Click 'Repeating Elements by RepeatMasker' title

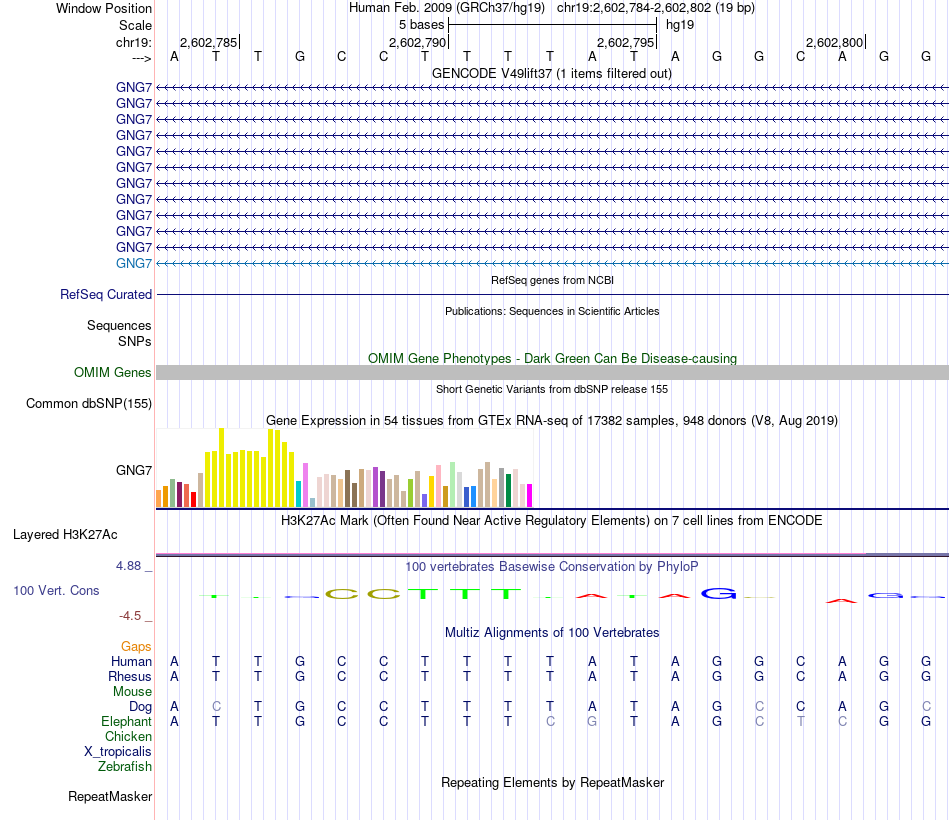[x=552, y=782]
